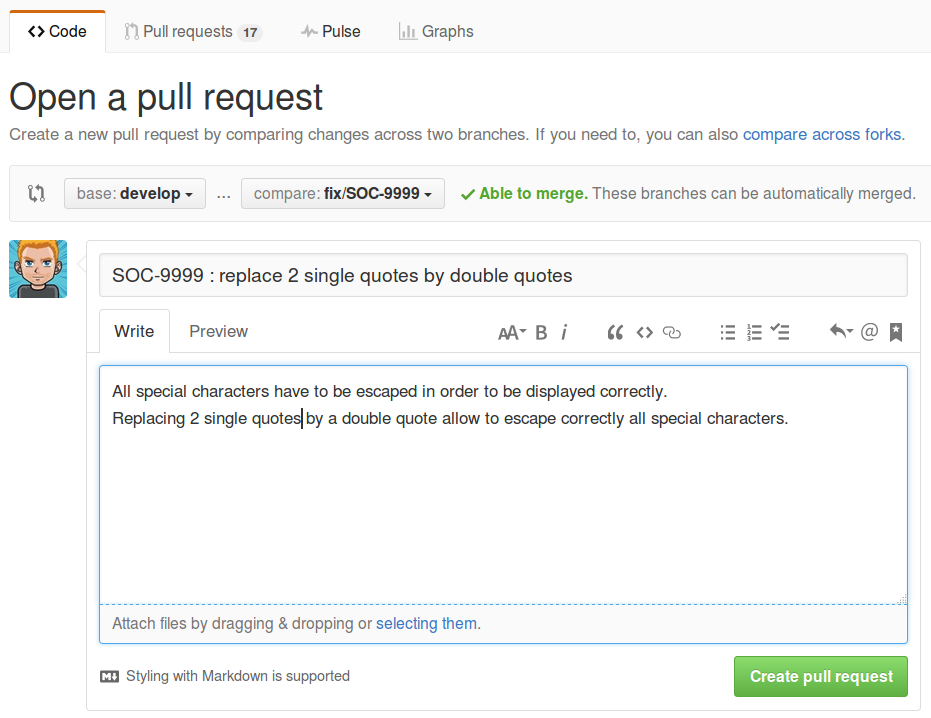Click the Create pull request button
Screen dimensions: 931x718
click(820, 676)
